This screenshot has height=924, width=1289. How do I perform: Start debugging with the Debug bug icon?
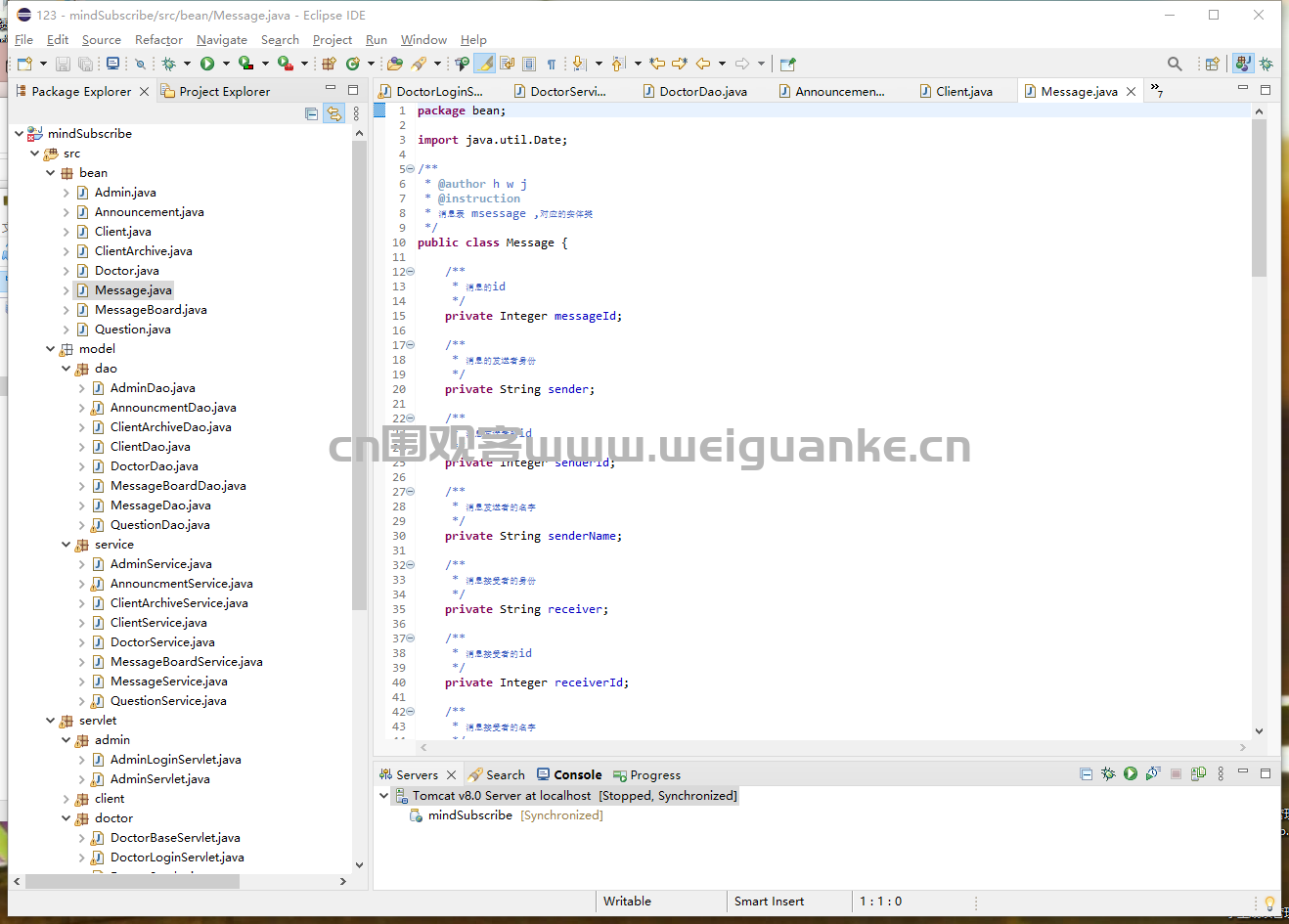(x=168, y=64)
